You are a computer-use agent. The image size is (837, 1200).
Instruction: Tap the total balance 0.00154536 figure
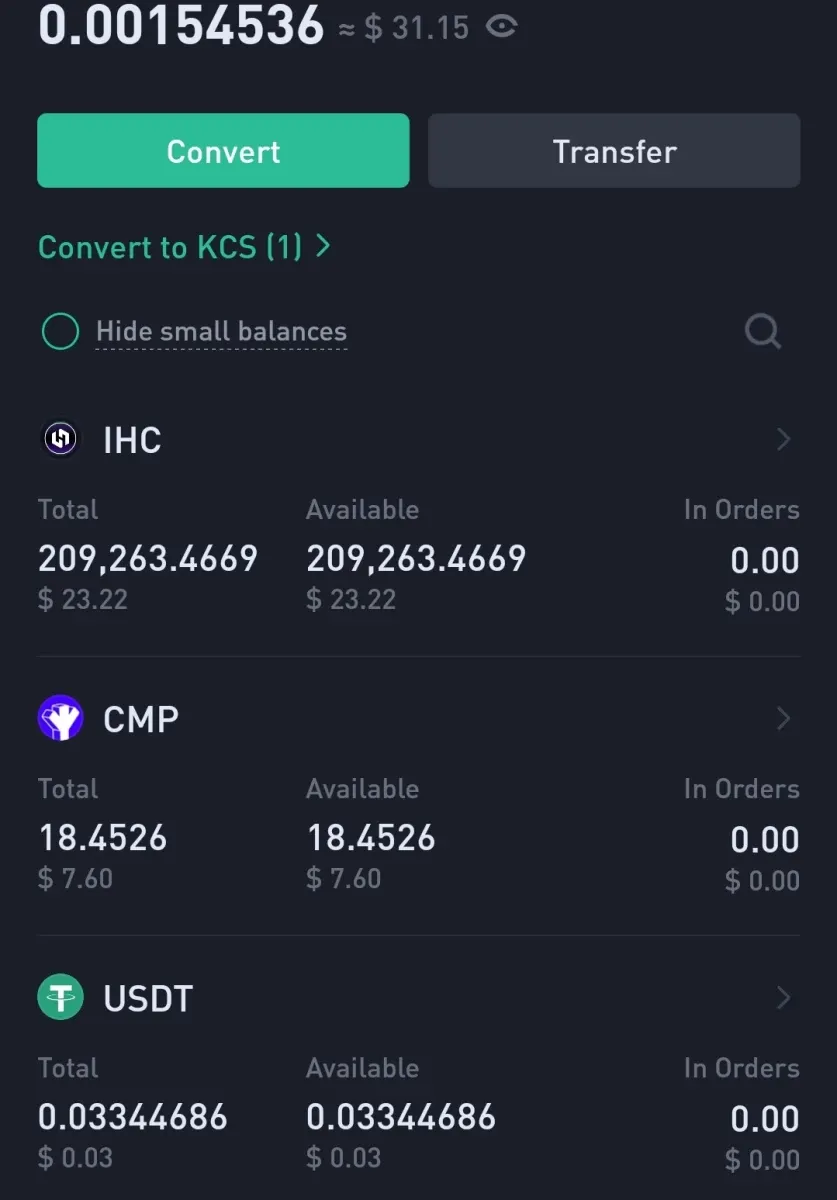tap(181, 25)
